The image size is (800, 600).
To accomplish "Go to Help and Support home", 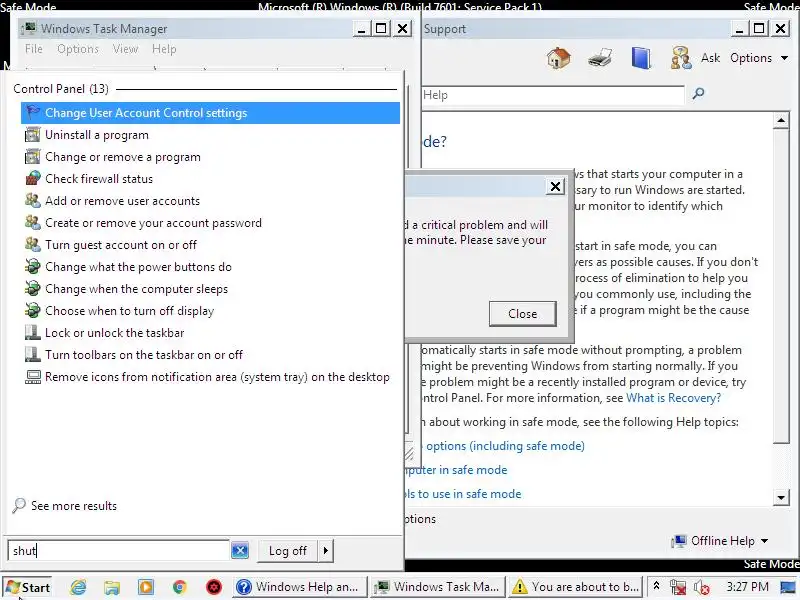I will click(x=559, y=58).
